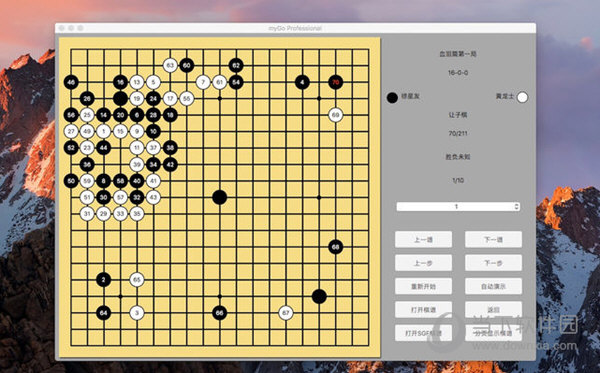Viewport: 600px width, 373px height.
Task: Click black stone 68 on the right side
Action: (x=336, y=247)
